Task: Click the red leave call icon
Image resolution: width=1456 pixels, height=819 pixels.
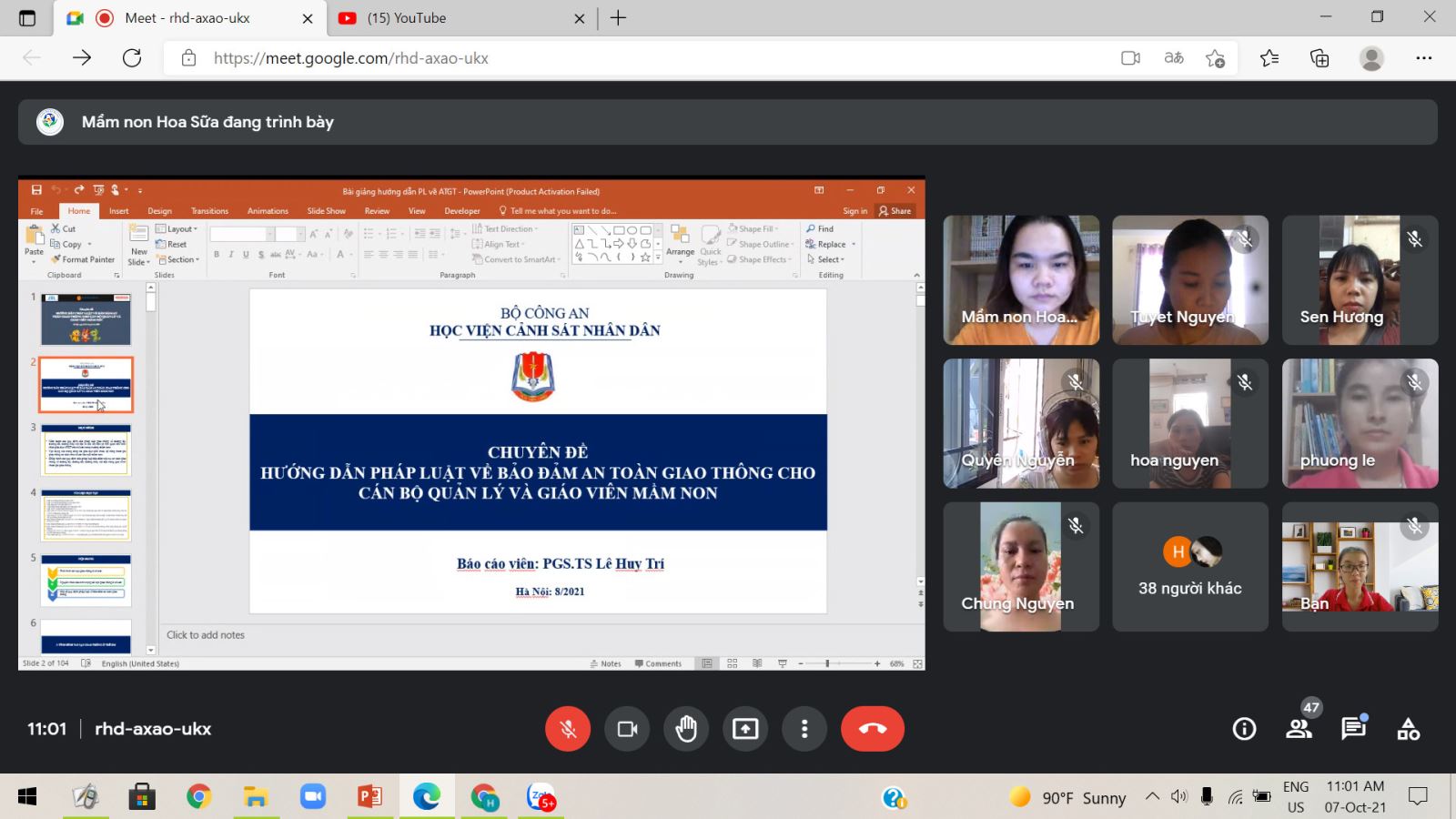Action: 872,729
